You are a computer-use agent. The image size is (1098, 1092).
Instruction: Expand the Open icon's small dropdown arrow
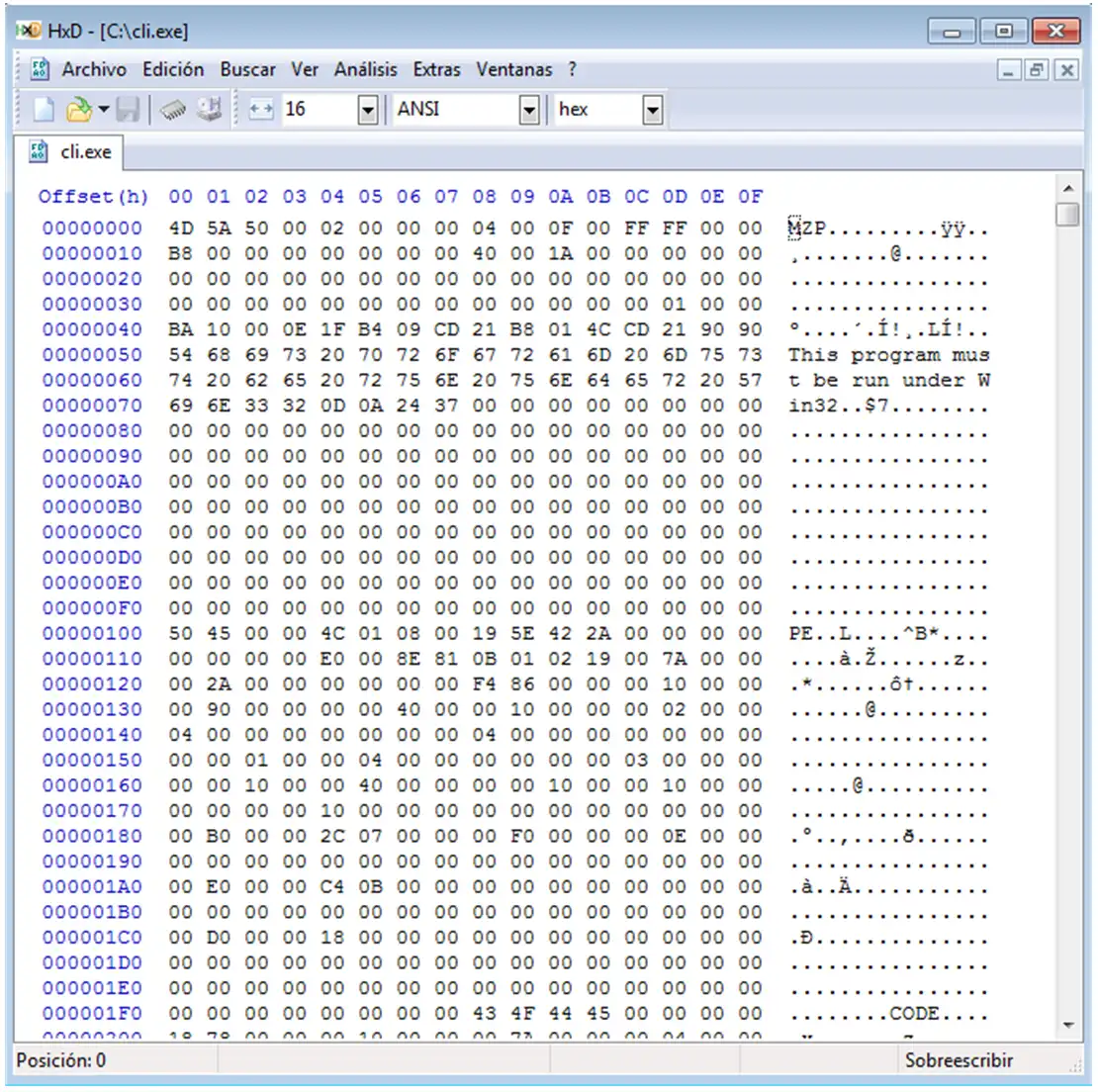point(104,109)
